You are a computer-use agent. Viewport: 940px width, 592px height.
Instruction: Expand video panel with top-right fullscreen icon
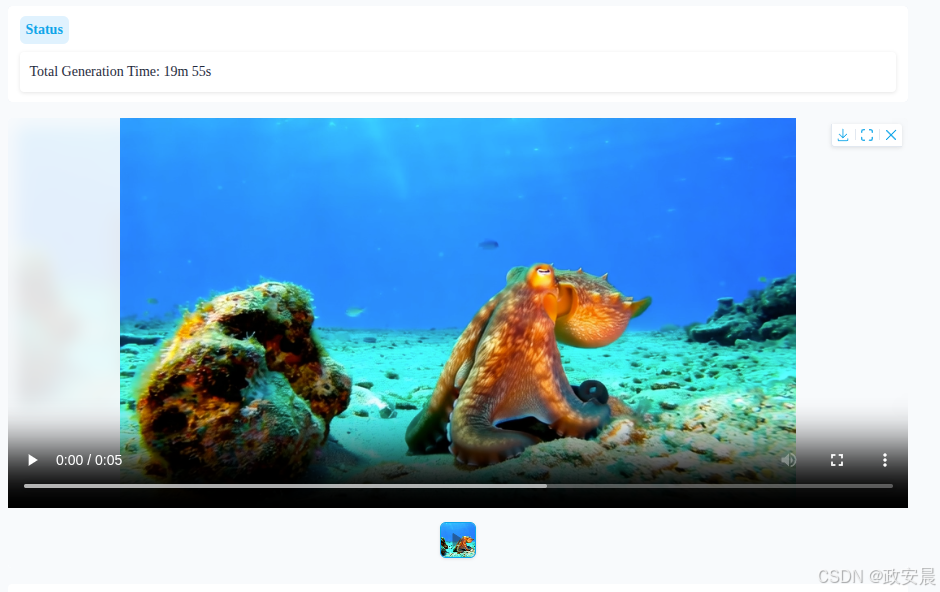pyautogui.click(x=867, y=135)
